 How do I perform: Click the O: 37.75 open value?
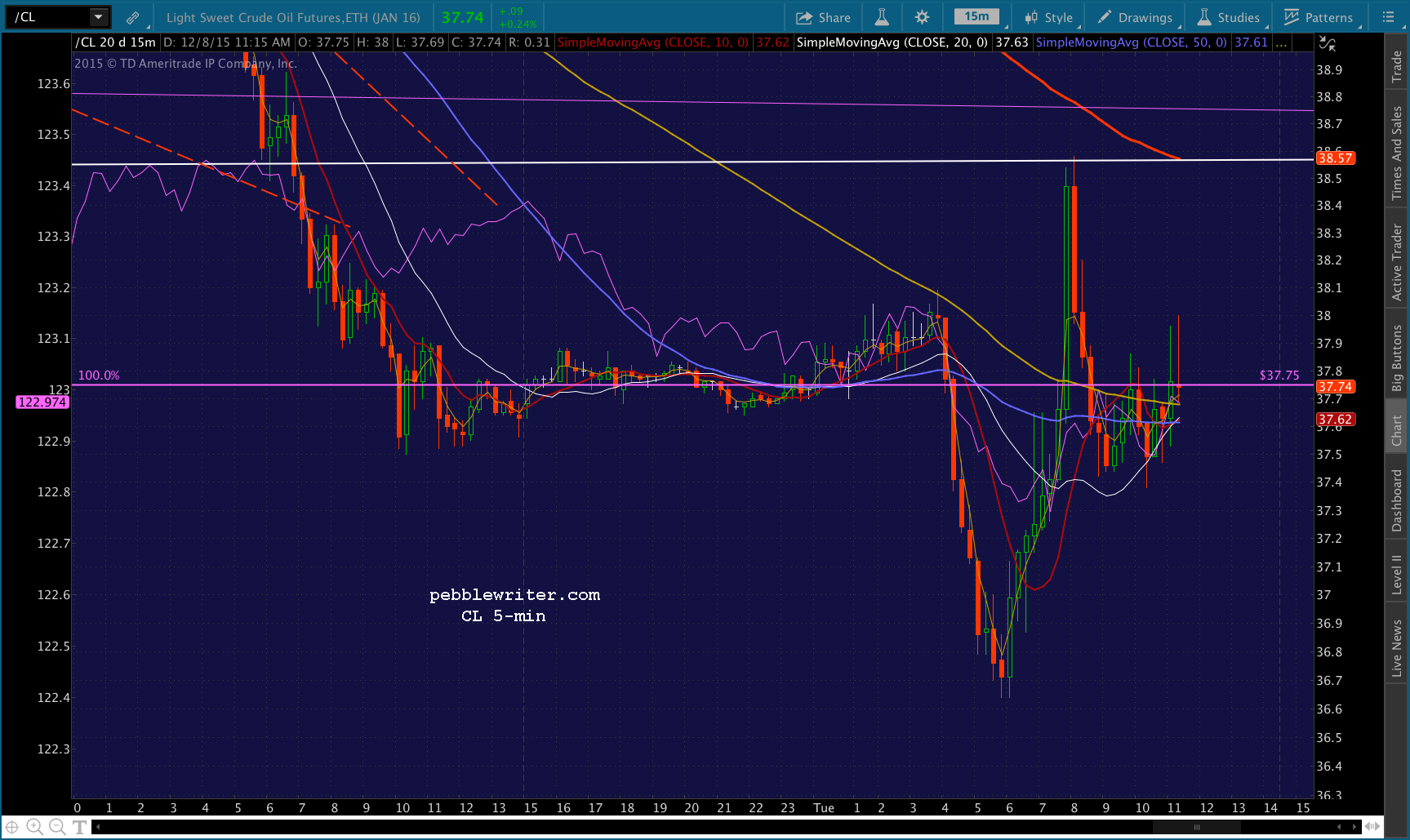tap(324, 42)
